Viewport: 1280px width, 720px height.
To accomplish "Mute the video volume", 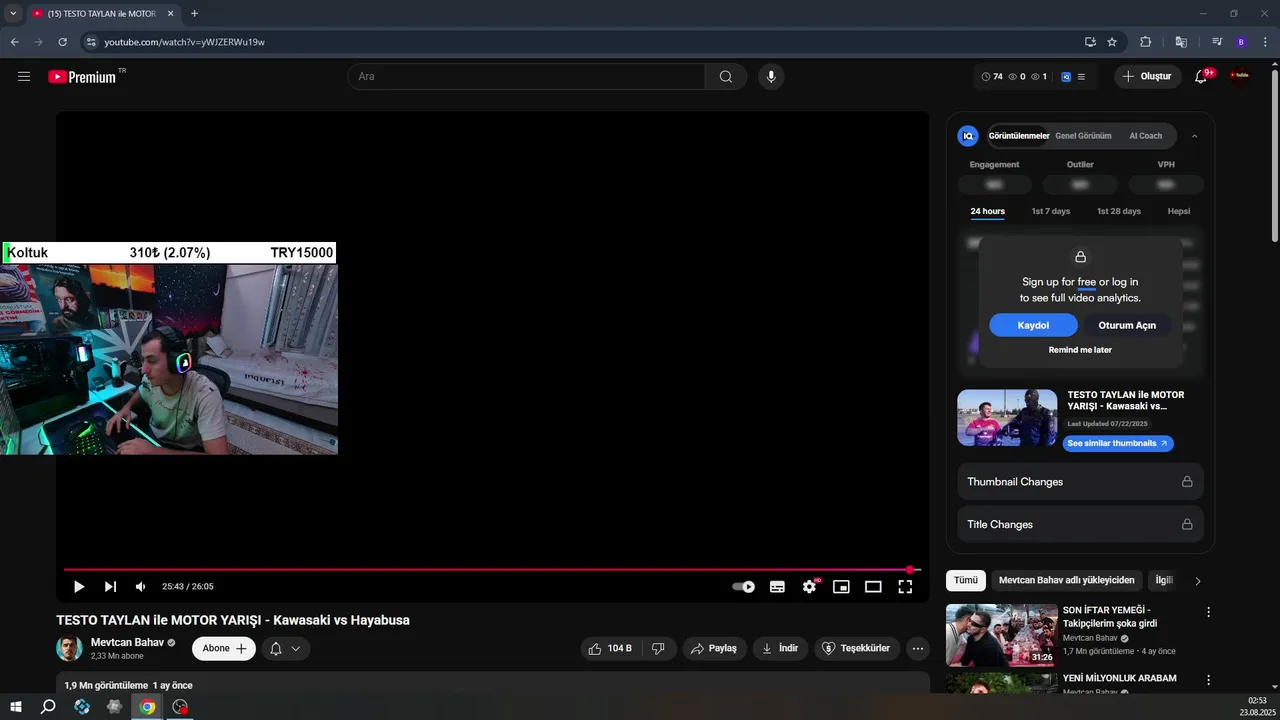I will click(x=141, y=587).
